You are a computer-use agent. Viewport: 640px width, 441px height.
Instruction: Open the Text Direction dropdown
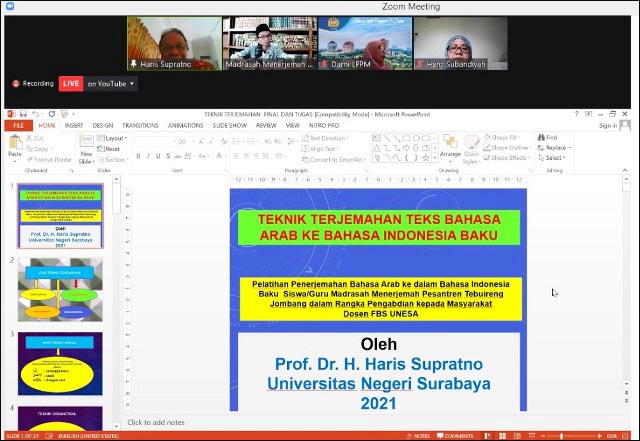click(x=325, y=138)
